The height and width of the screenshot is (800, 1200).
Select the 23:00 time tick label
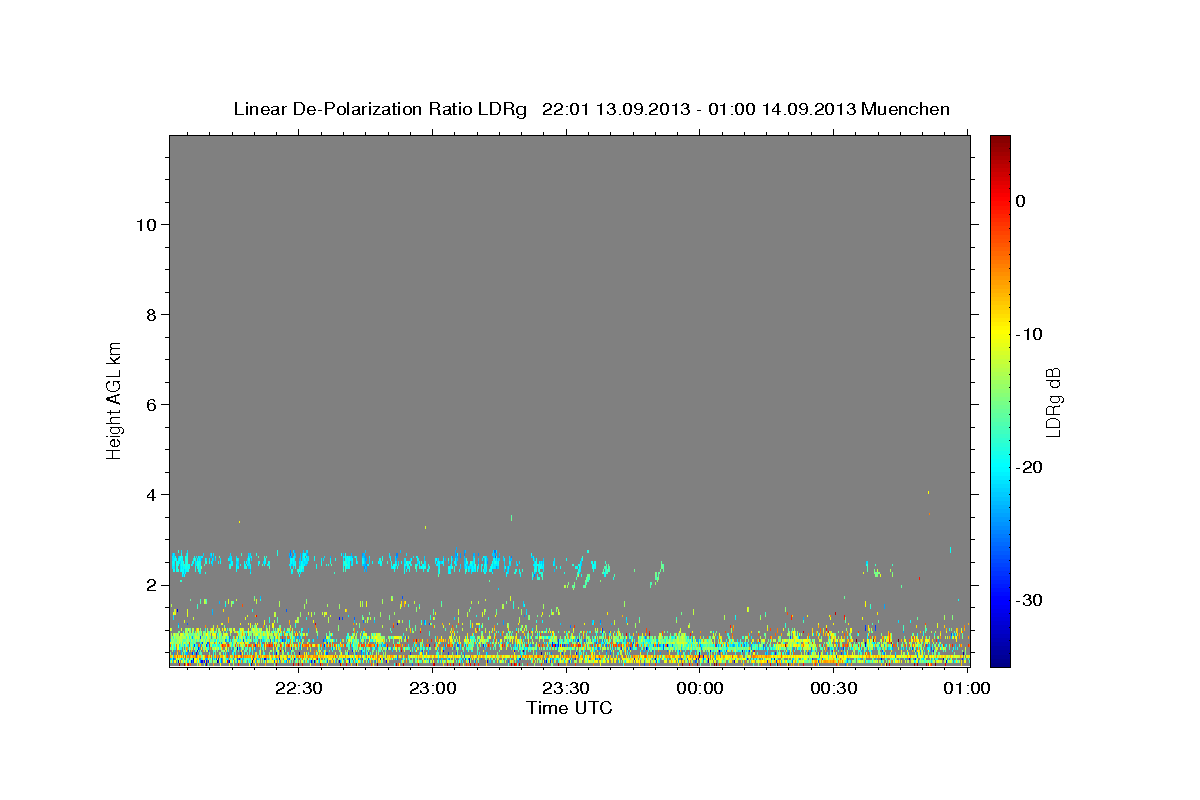432,688
